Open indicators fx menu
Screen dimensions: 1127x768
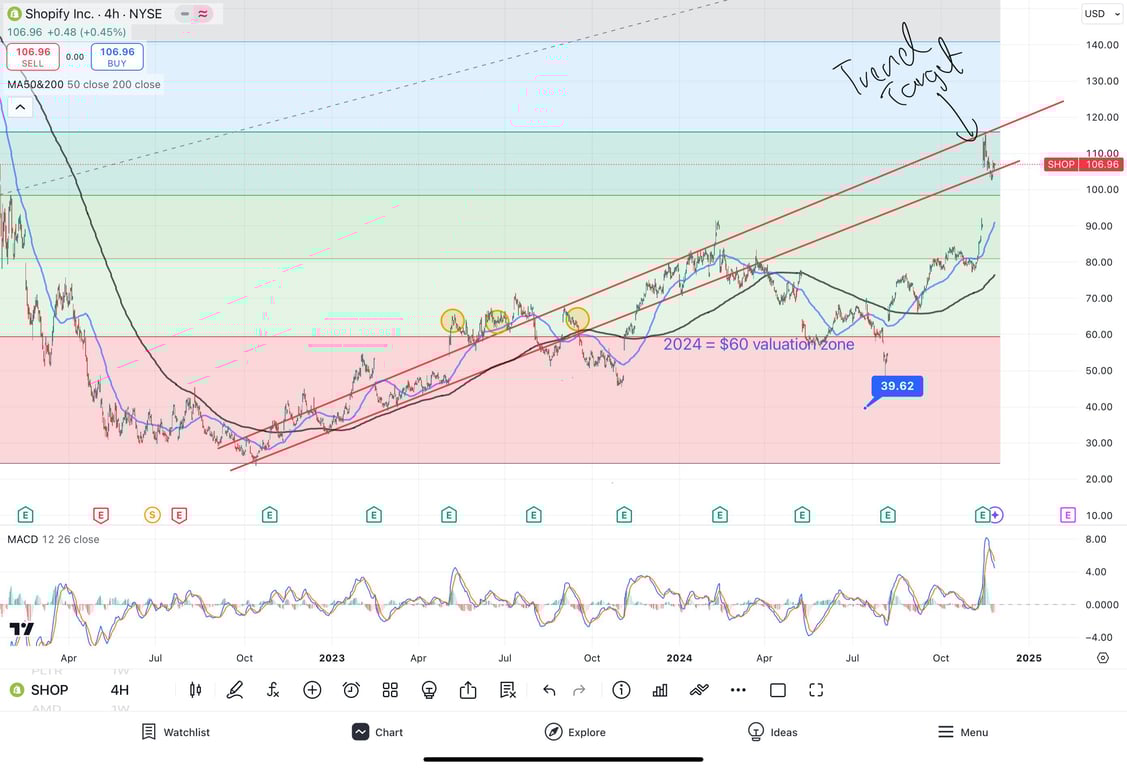273,690
